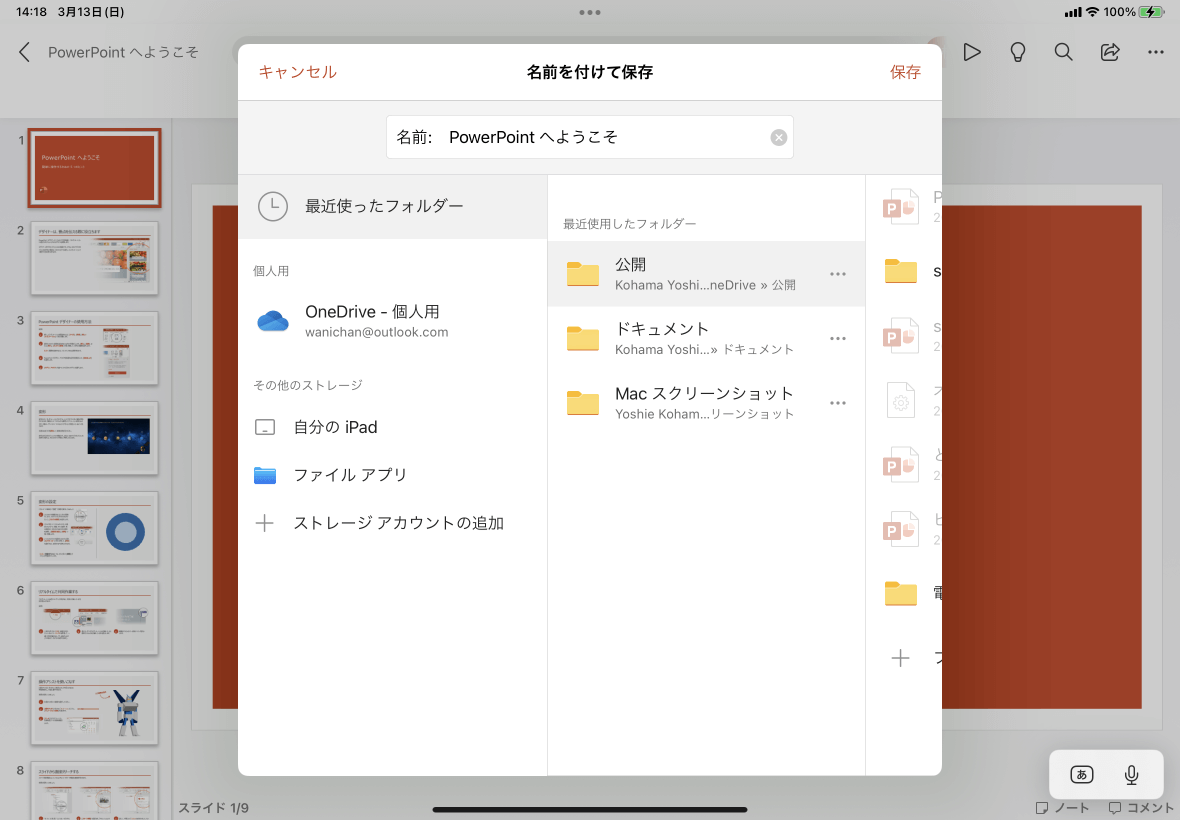Tap the OneDrive cloud icon
1180x820 pixels.
pyautogui.click(x=272, y=321)
